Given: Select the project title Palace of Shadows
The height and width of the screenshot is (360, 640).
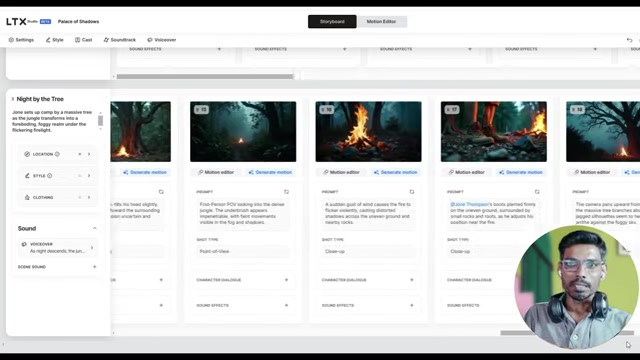Looking at the screenshot, I should (78, 22).
